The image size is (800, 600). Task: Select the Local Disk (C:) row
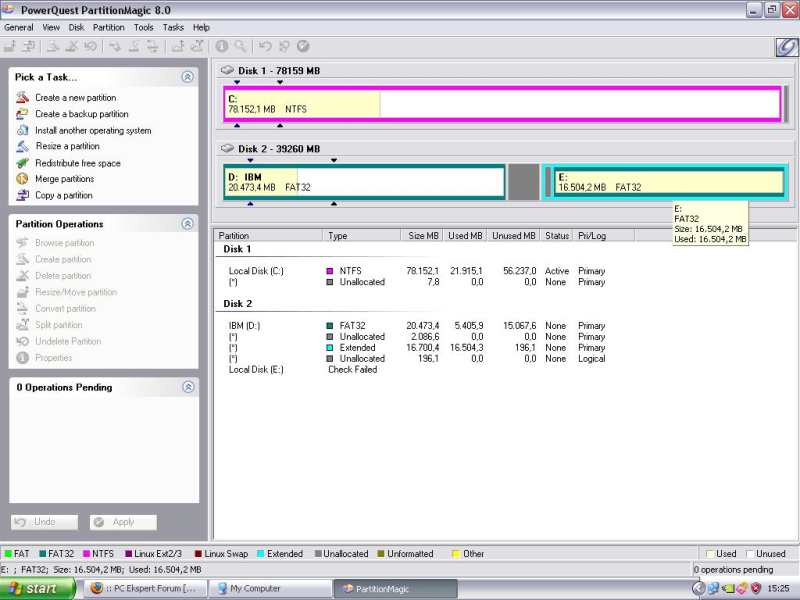(x=256, y=271)
